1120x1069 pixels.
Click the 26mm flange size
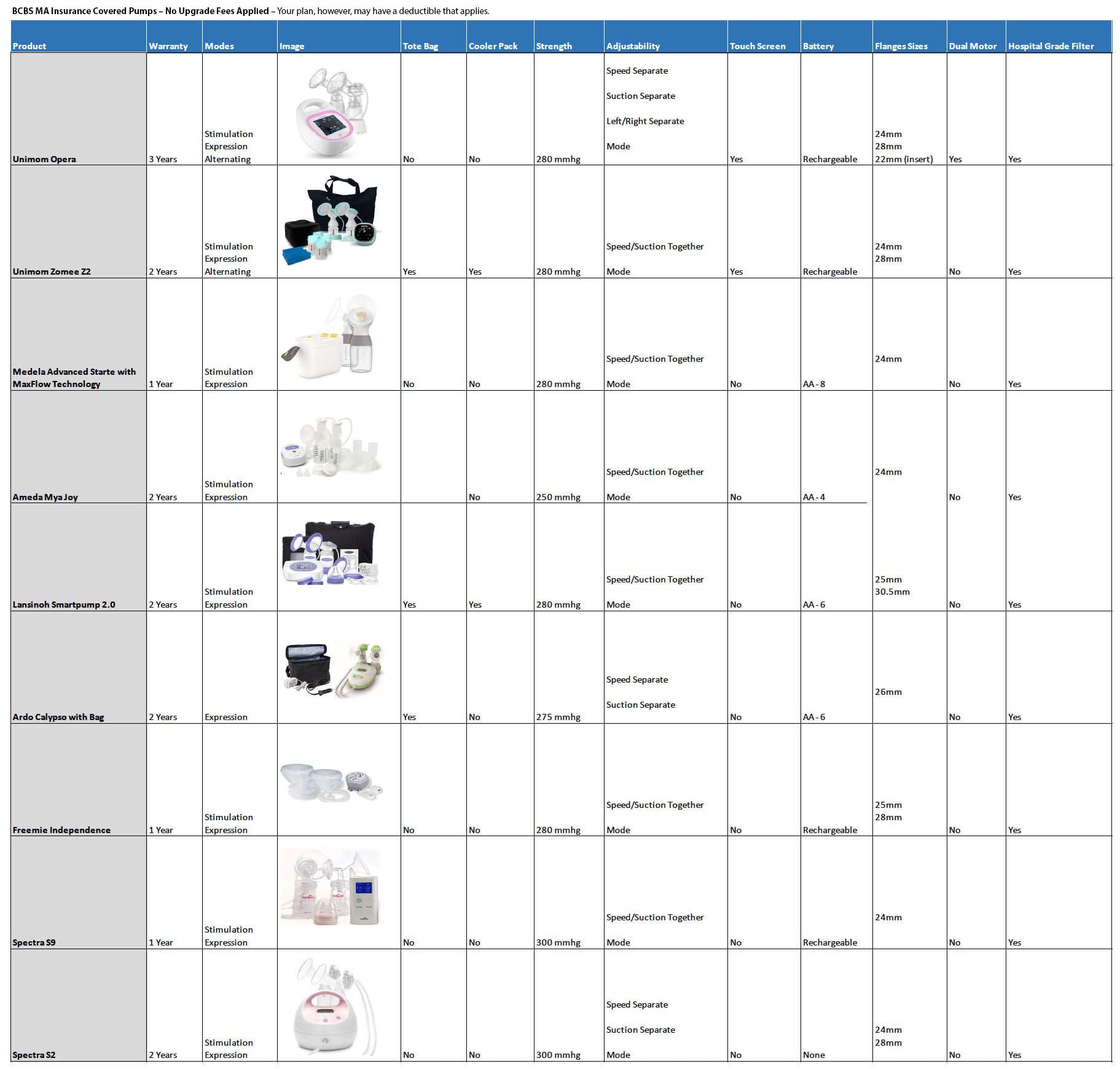click(x=888, y=692)
